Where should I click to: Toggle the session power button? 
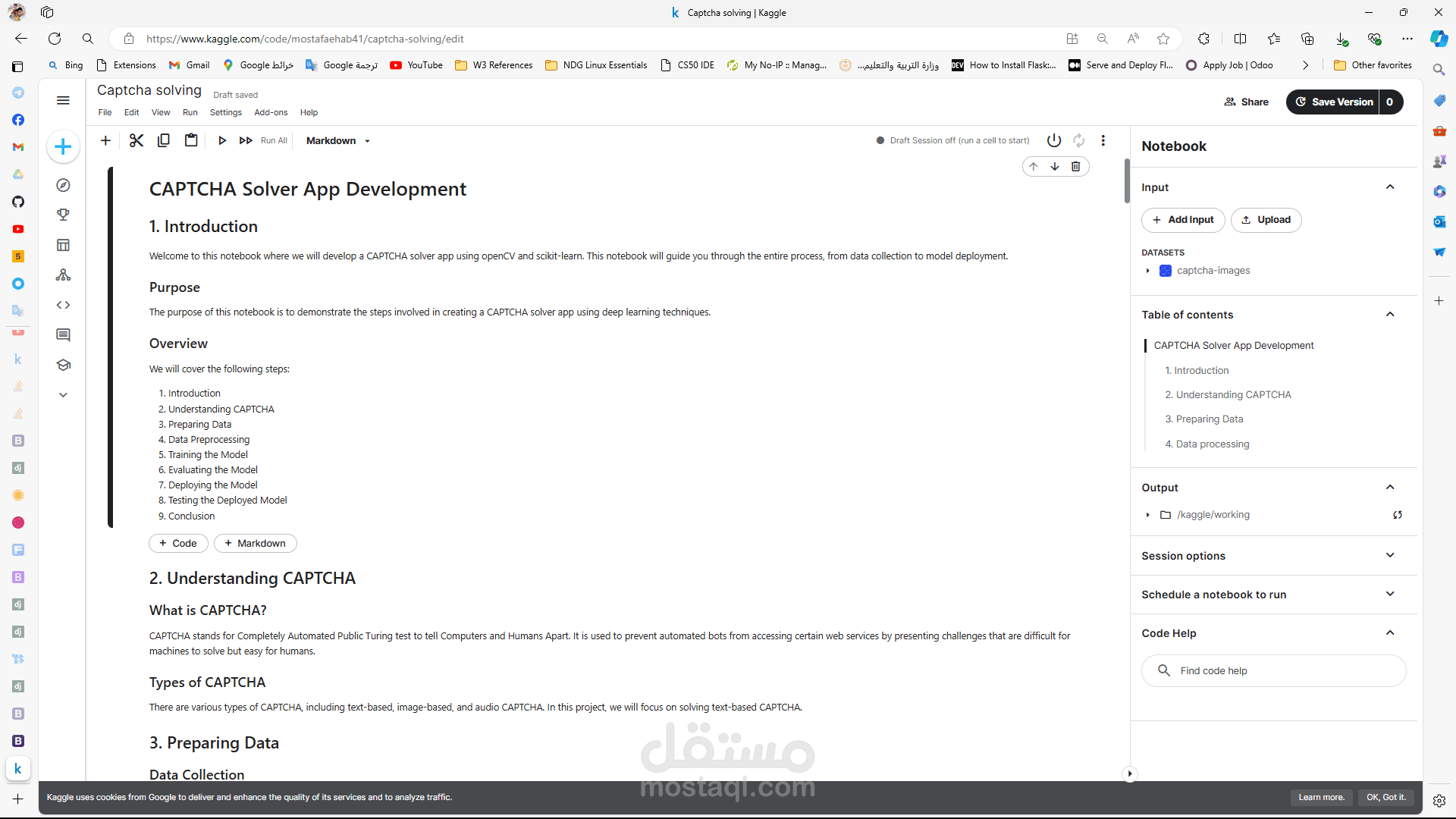point(1054,140)
